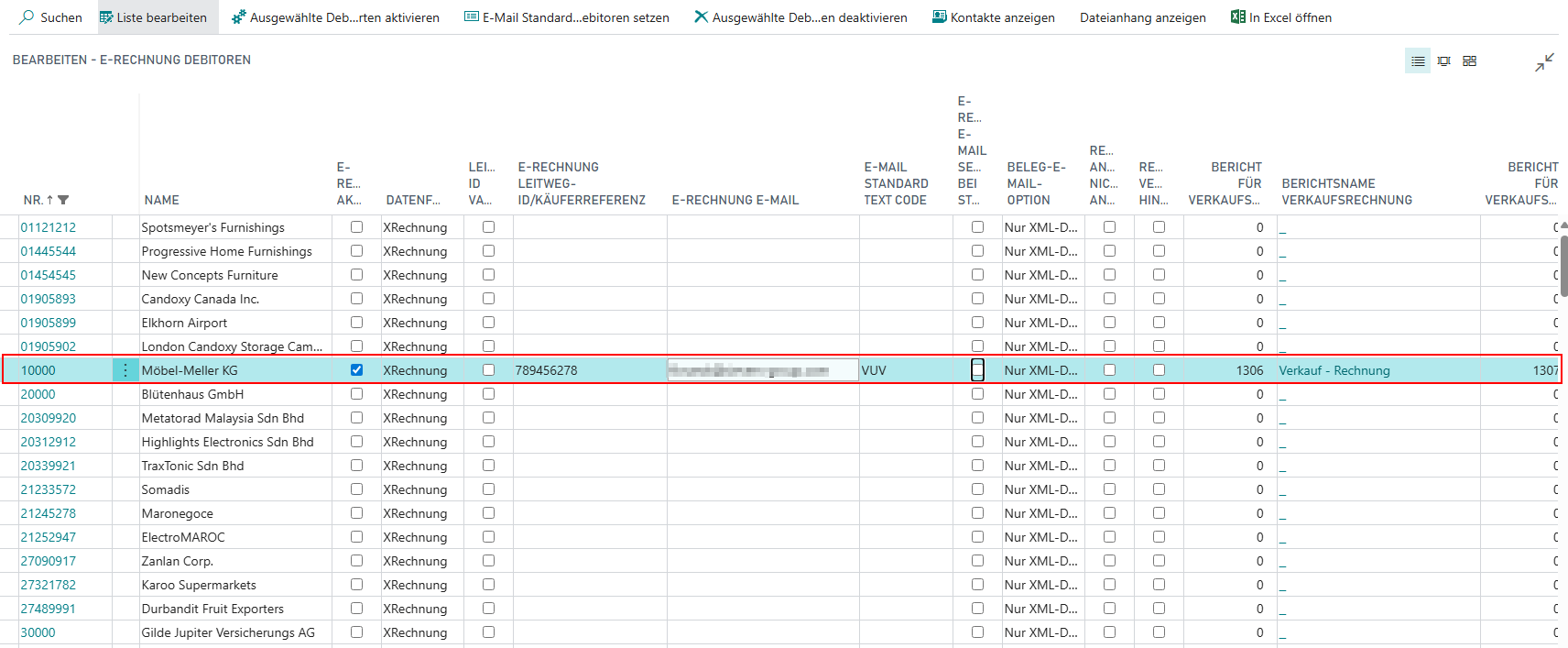1568x648 pixels.
Task: Switch to tile view layout icon
Action: point(1469,61)
